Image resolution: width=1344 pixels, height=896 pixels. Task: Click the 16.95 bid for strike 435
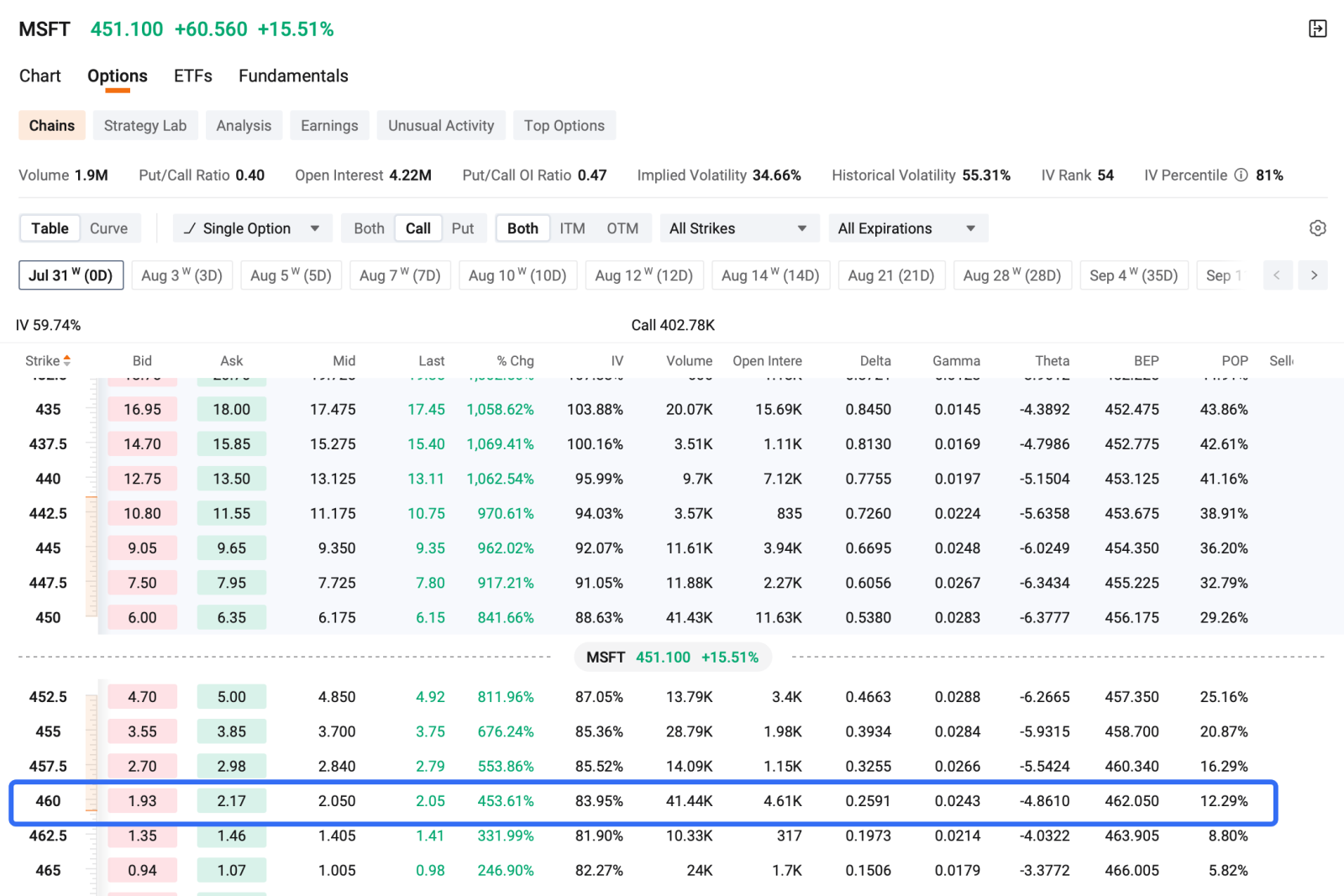[142, 410]
